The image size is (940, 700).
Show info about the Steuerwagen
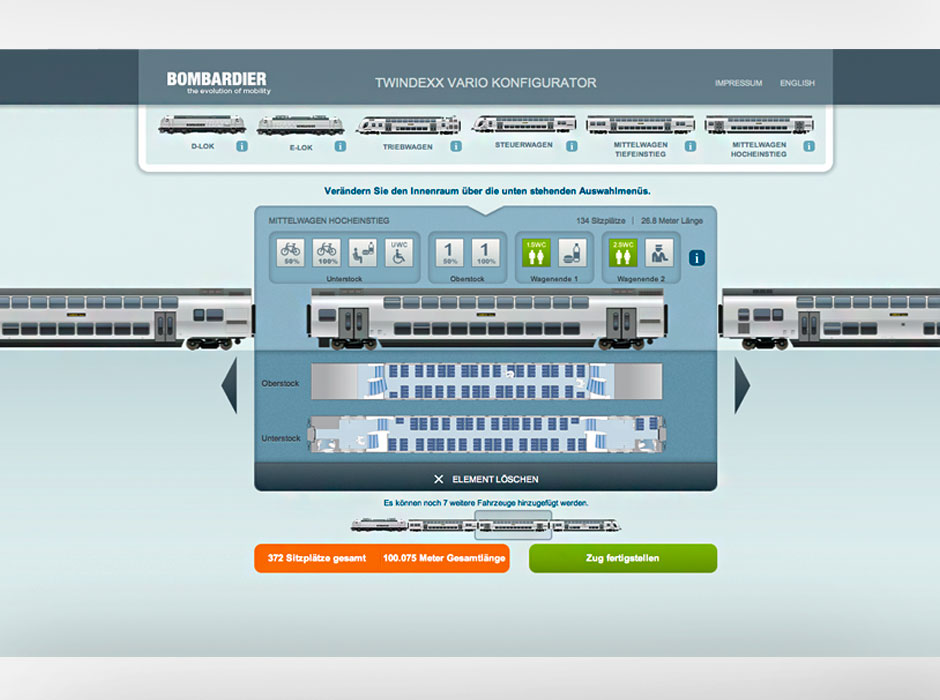(x=572, y=146)
